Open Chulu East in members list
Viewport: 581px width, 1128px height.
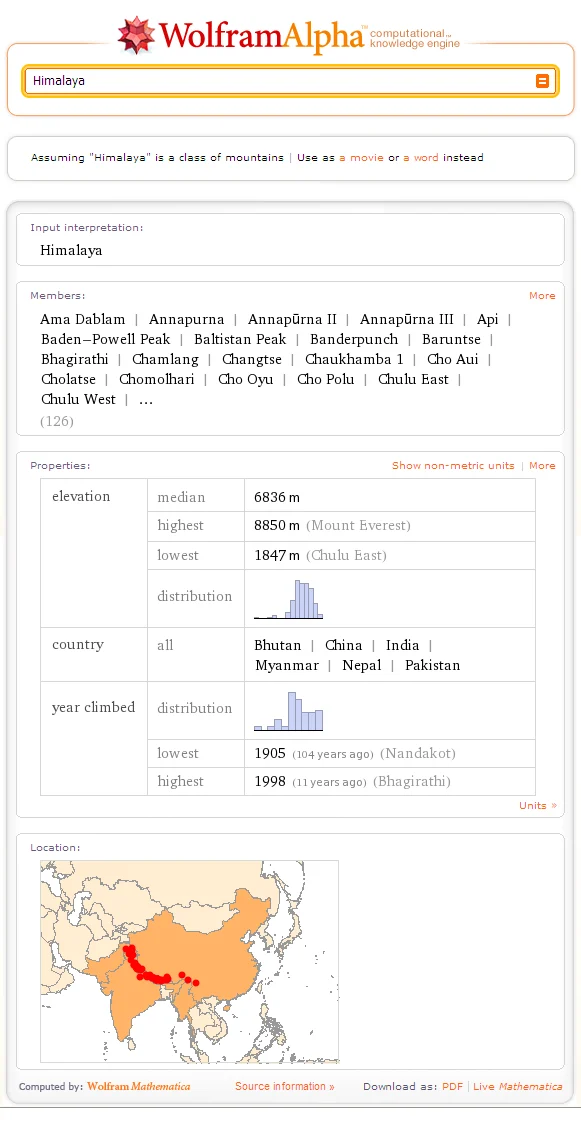coord(413,379)
